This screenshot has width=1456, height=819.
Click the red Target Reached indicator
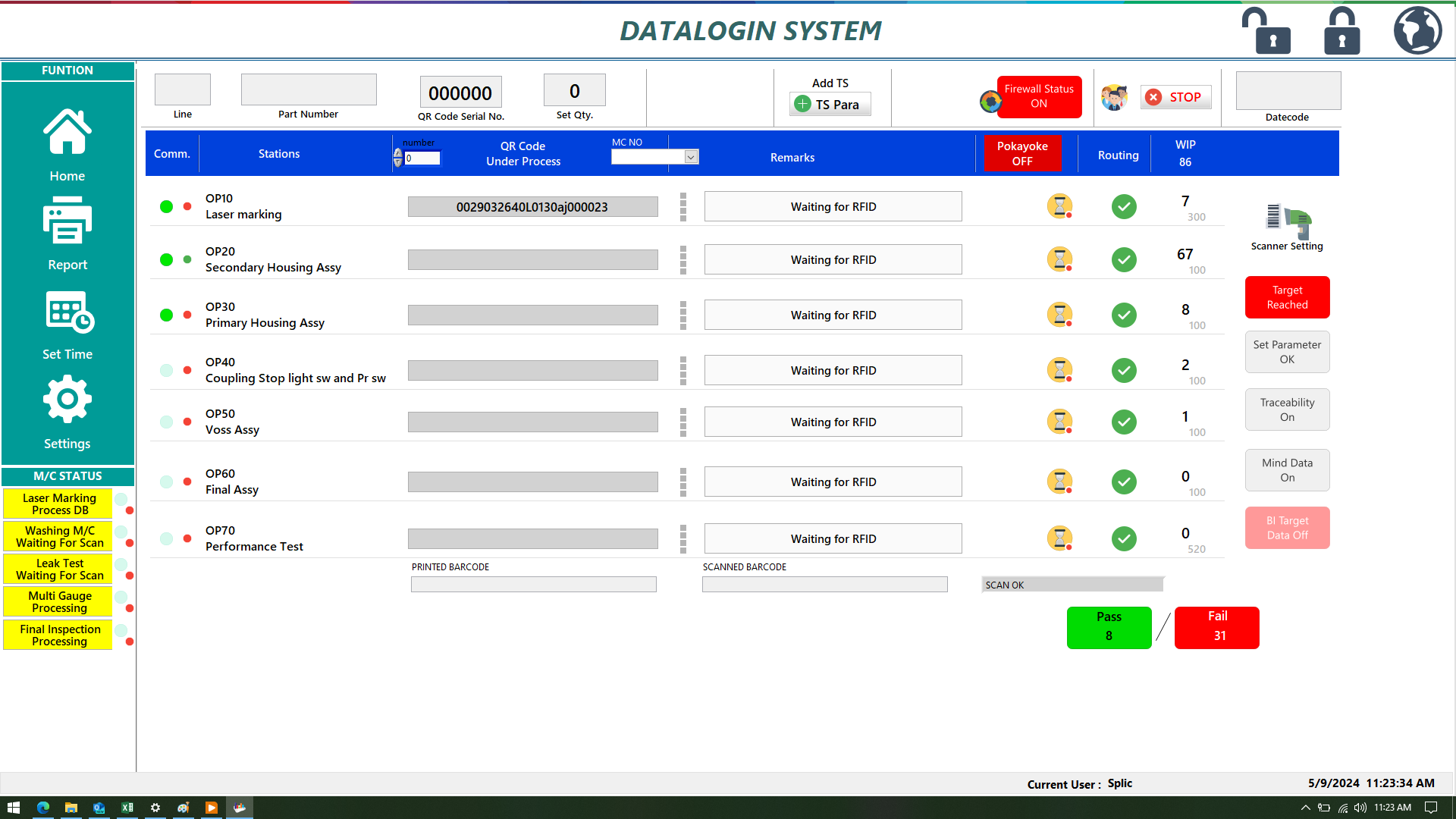coord(1287,297)
